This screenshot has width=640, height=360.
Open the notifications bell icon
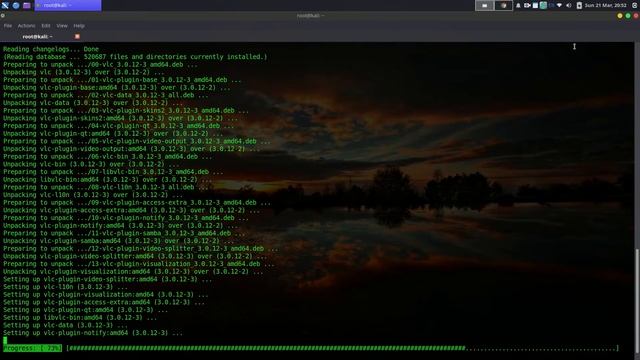coord(518,5)
